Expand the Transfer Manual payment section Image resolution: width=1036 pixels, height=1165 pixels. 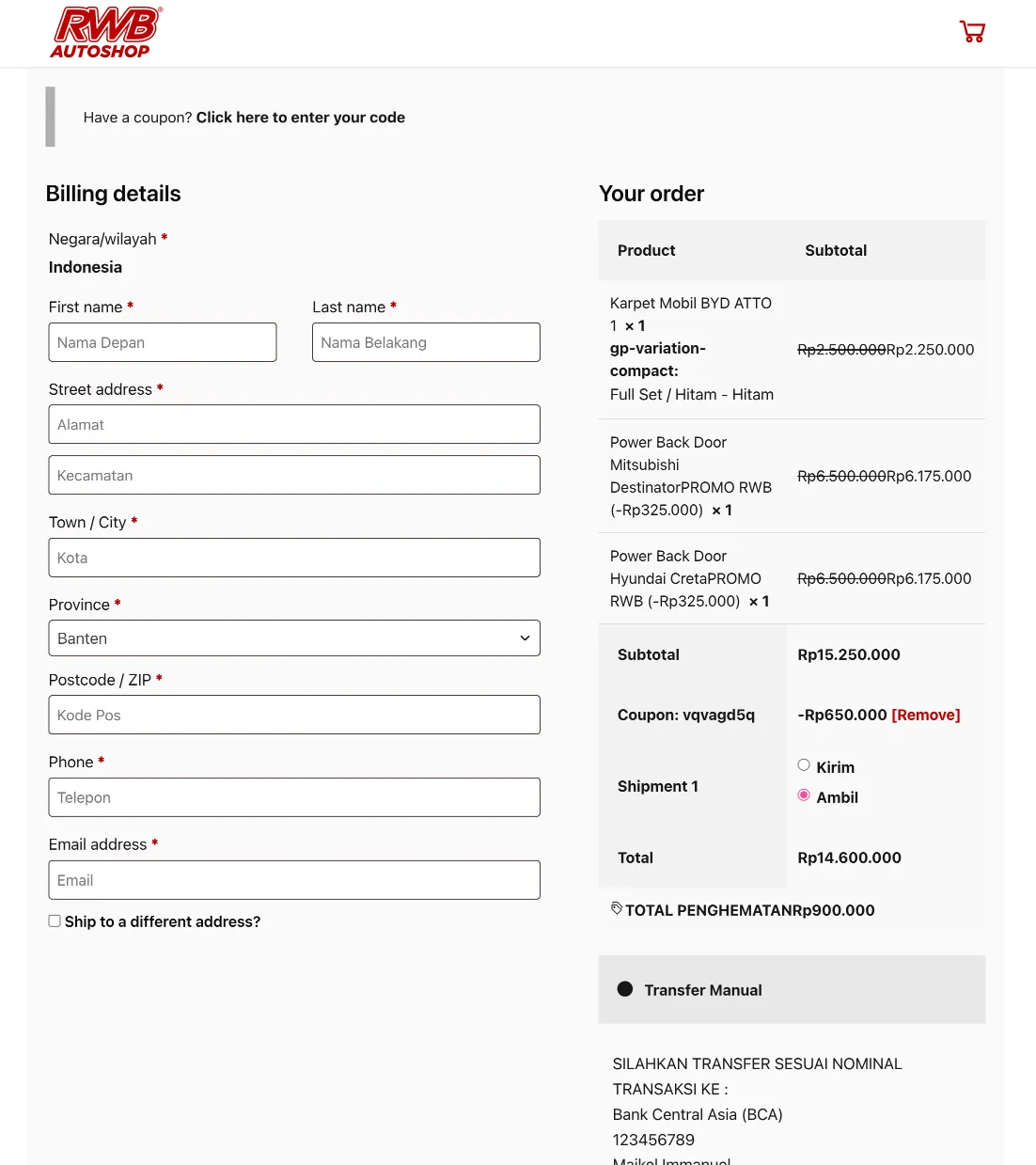tap(702, 989)
